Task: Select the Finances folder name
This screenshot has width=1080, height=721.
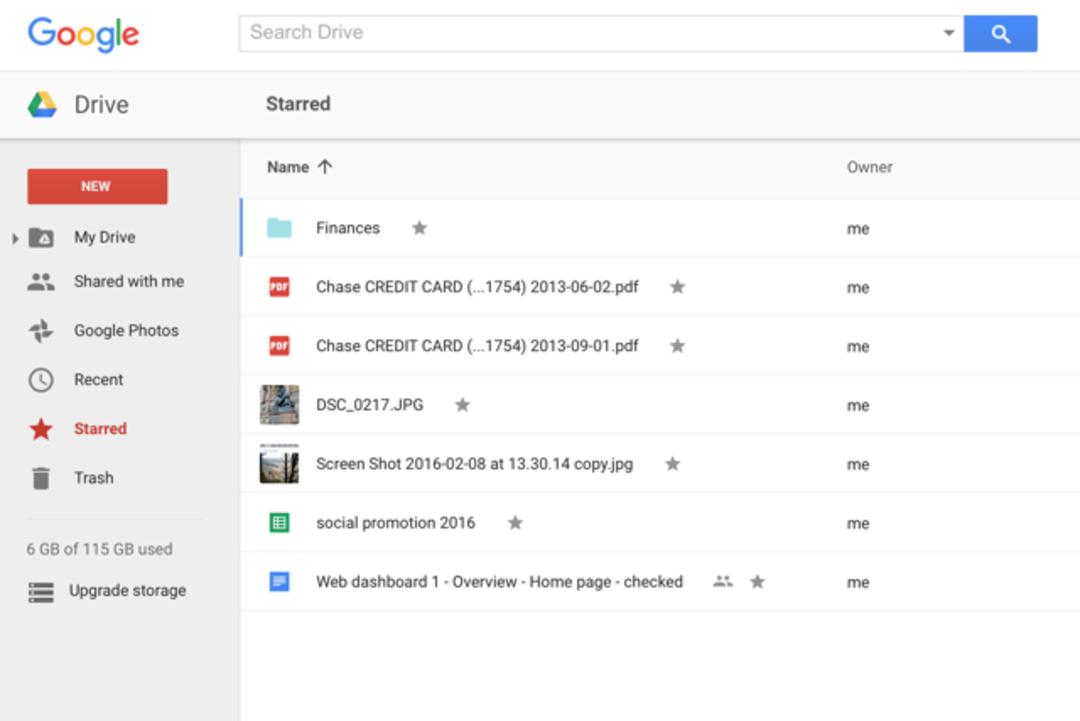Action: pyautogui.click(x=348, y=228)
